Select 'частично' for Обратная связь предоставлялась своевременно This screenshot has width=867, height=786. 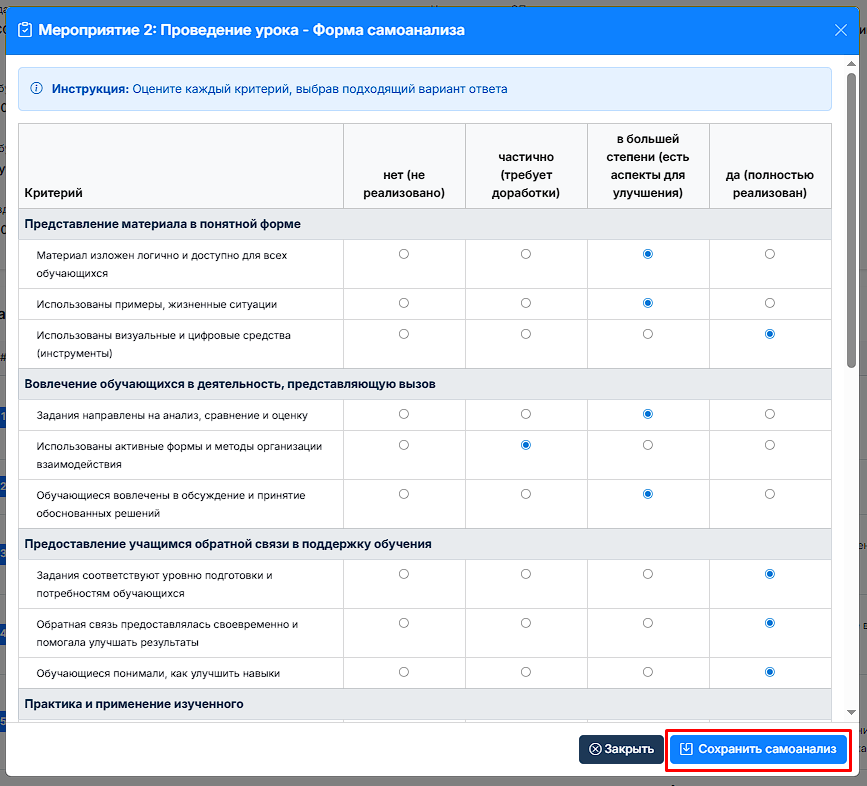[x=526, y=623]
